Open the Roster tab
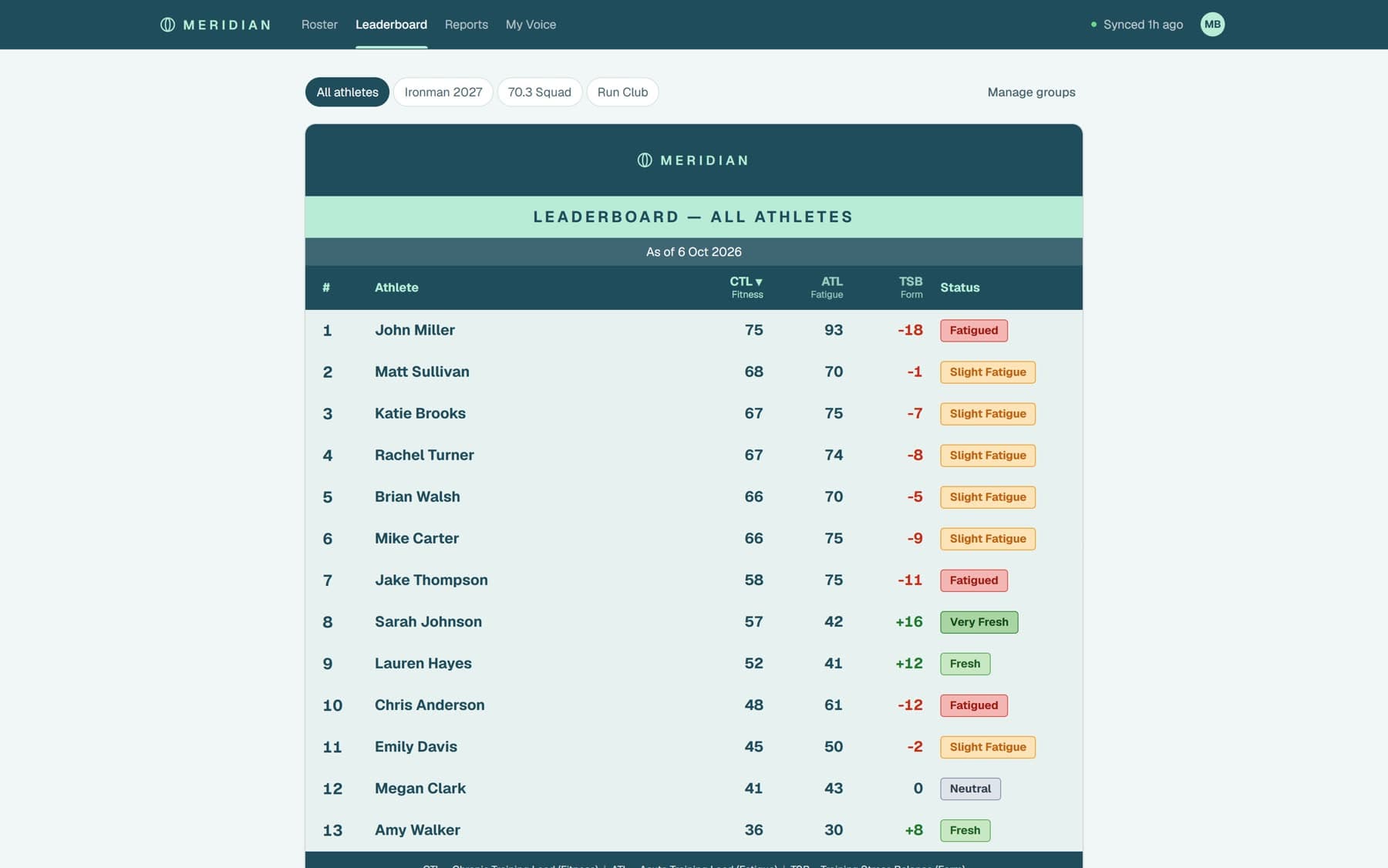This screenshot has width=1388, height=868. (x=319, y=25)
